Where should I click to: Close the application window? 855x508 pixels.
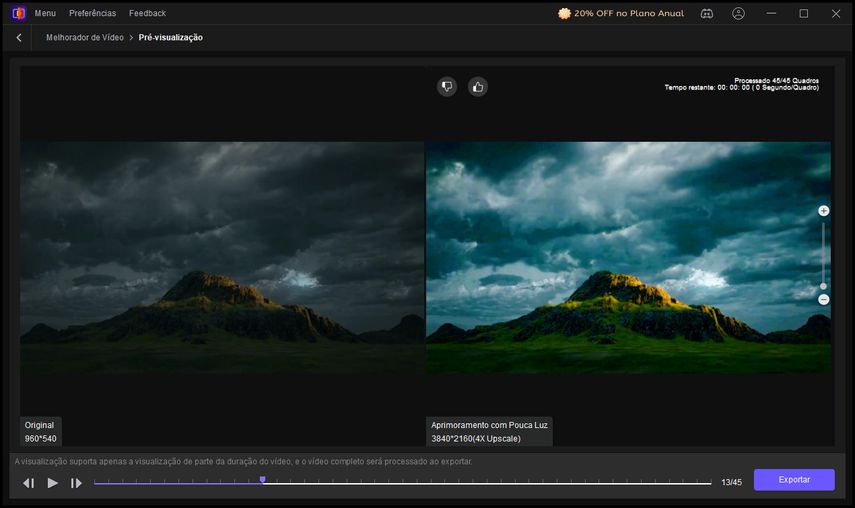[836, 13]
